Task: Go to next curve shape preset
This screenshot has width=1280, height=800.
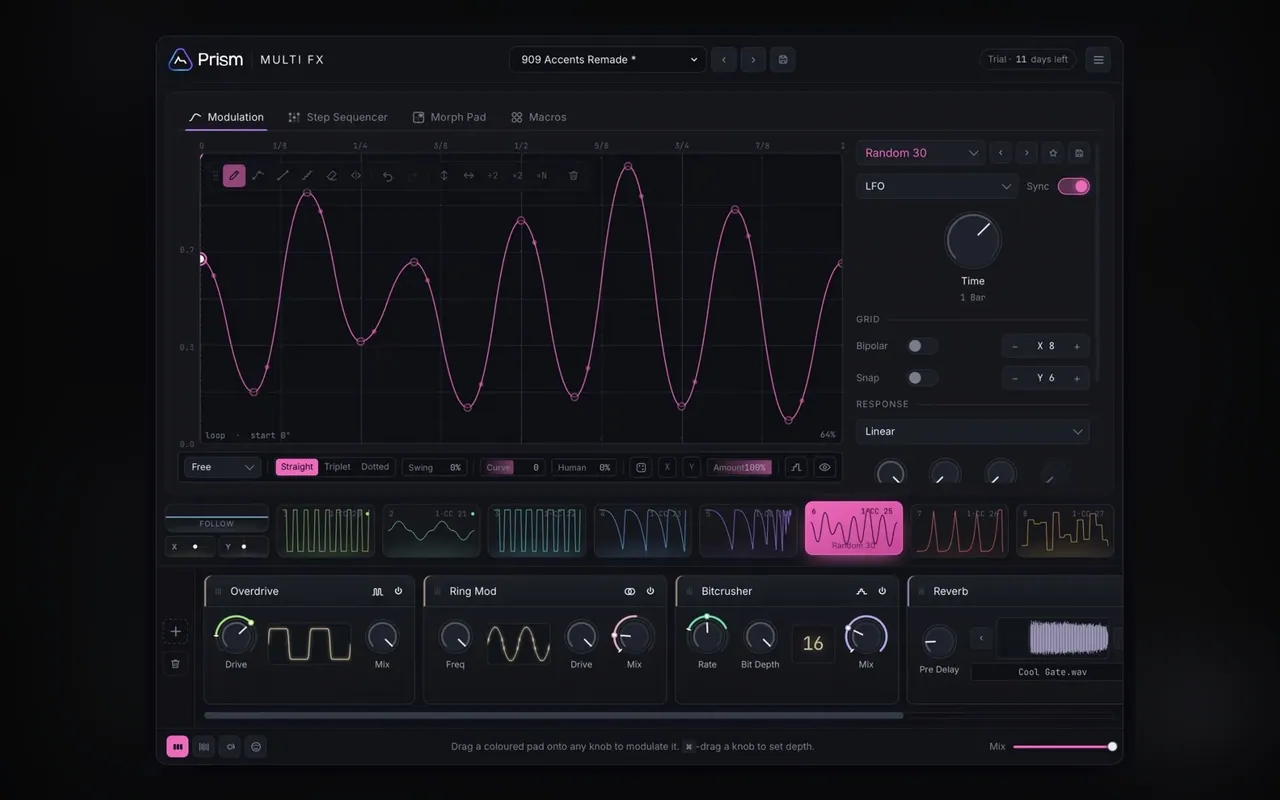Action: pos(1027,153)
